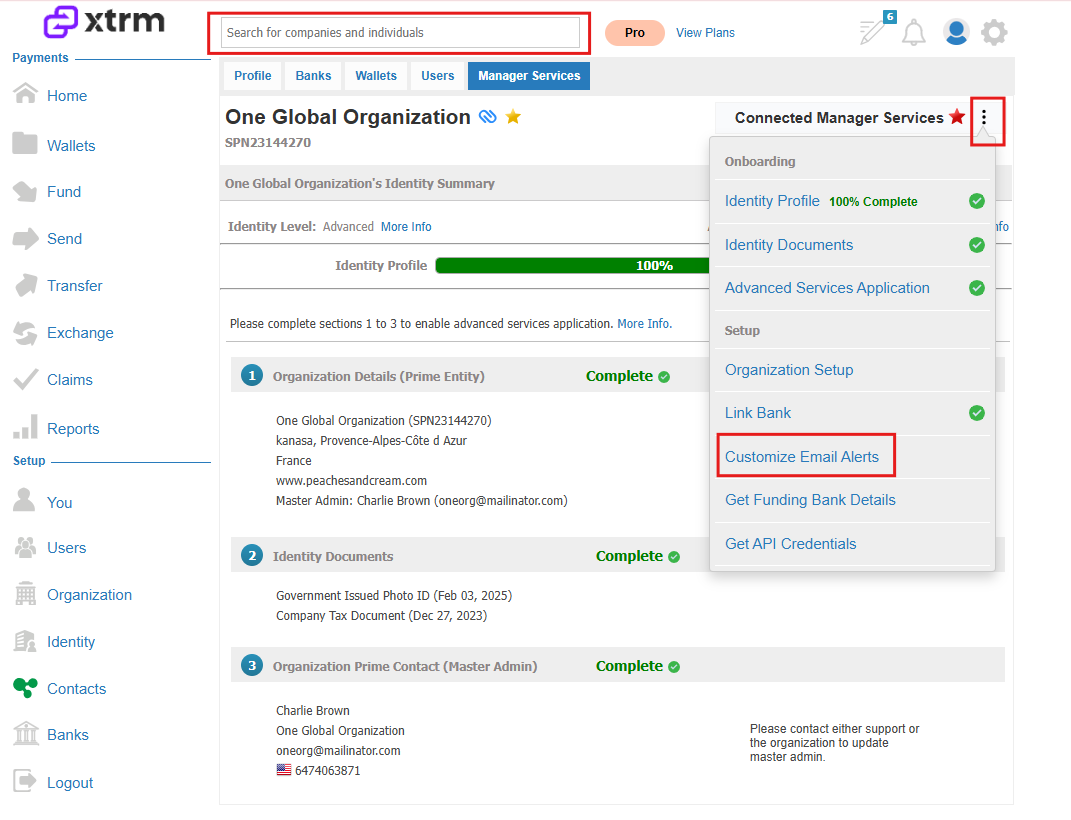Switch to the Profile tab
1071x820 pixels.
pos(253,76)
